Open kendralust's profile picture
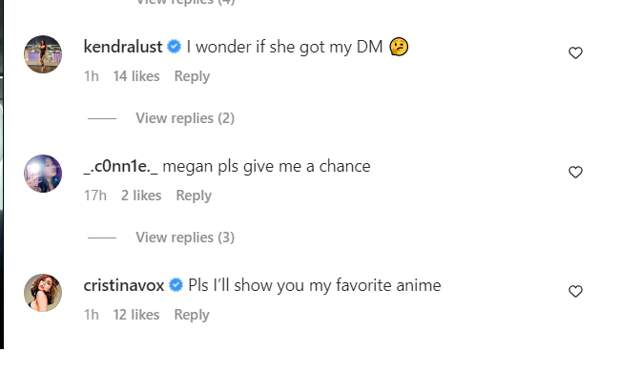 click(x=43, y=54)
